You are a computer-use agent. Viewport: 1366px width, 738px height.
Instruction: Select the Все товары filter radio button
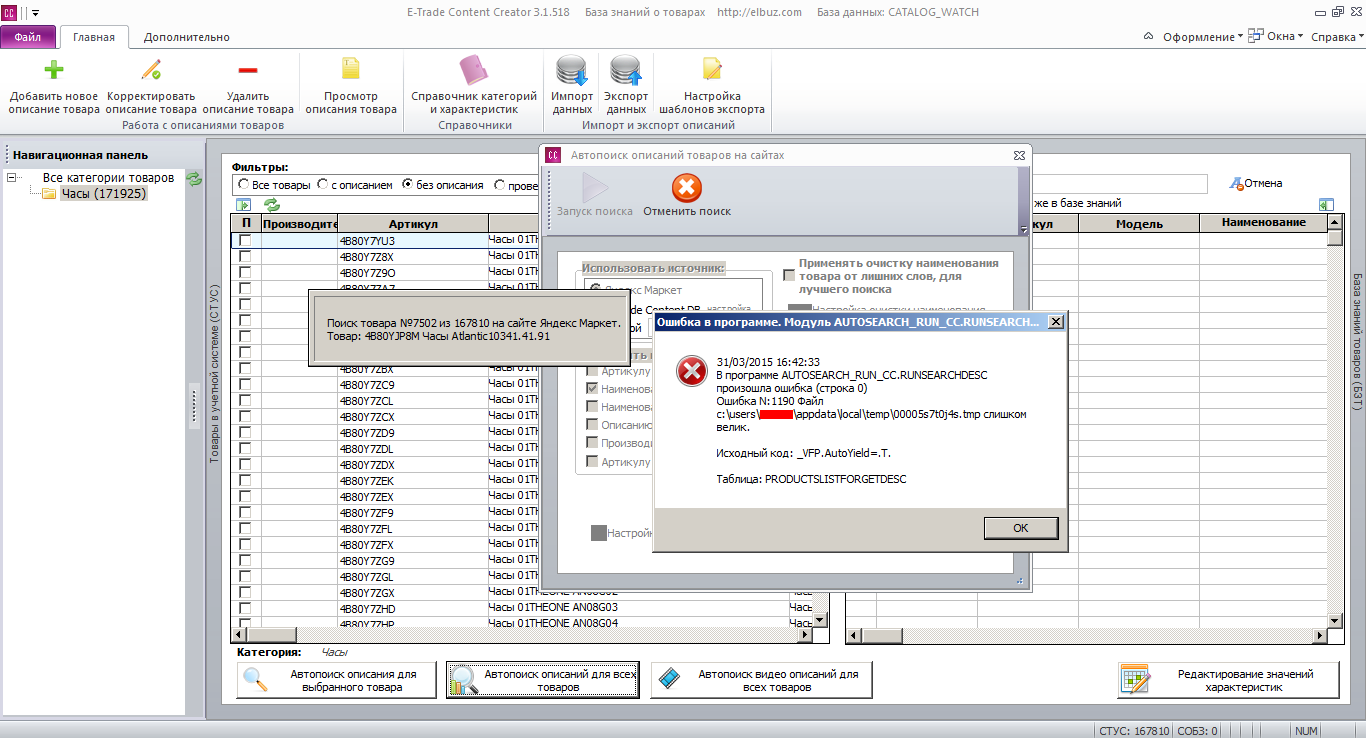[x=244, y=184]
